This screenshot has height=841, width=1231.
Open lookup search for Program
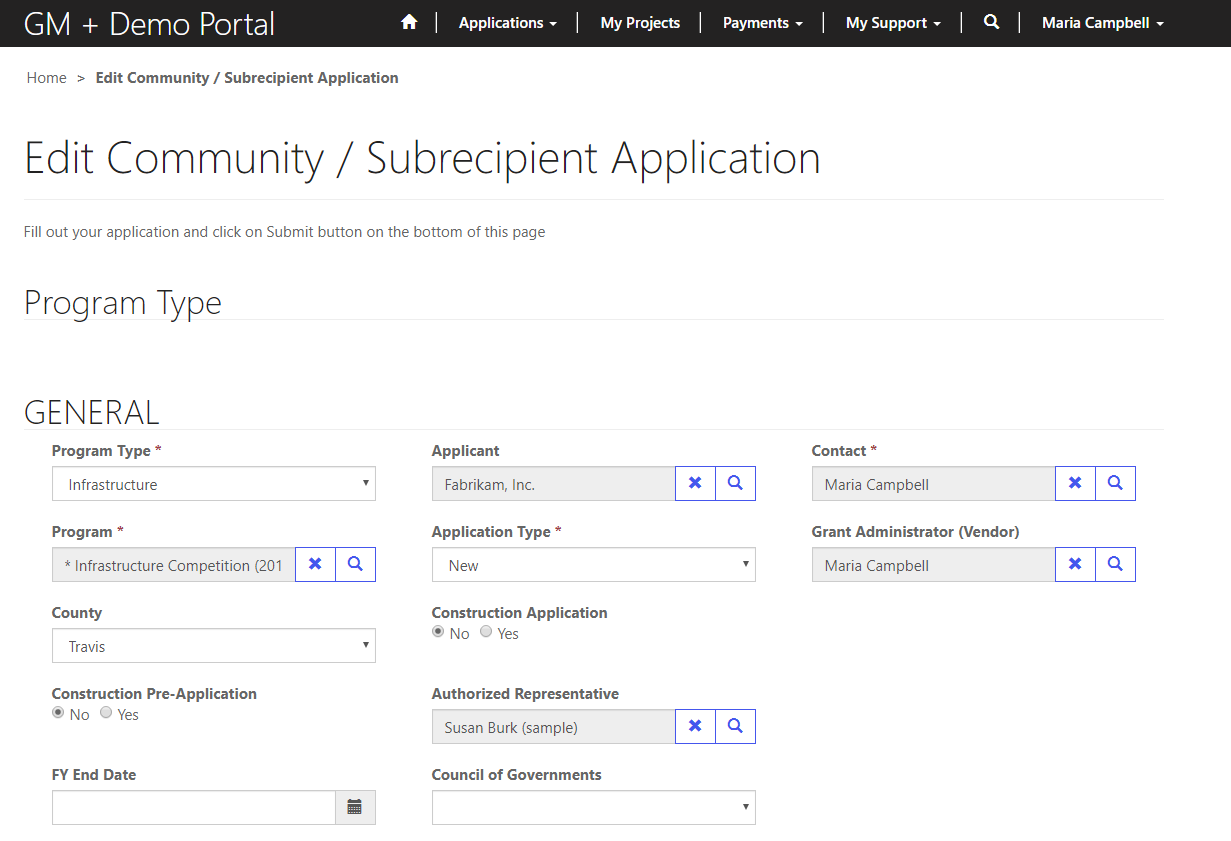(355, 564)
